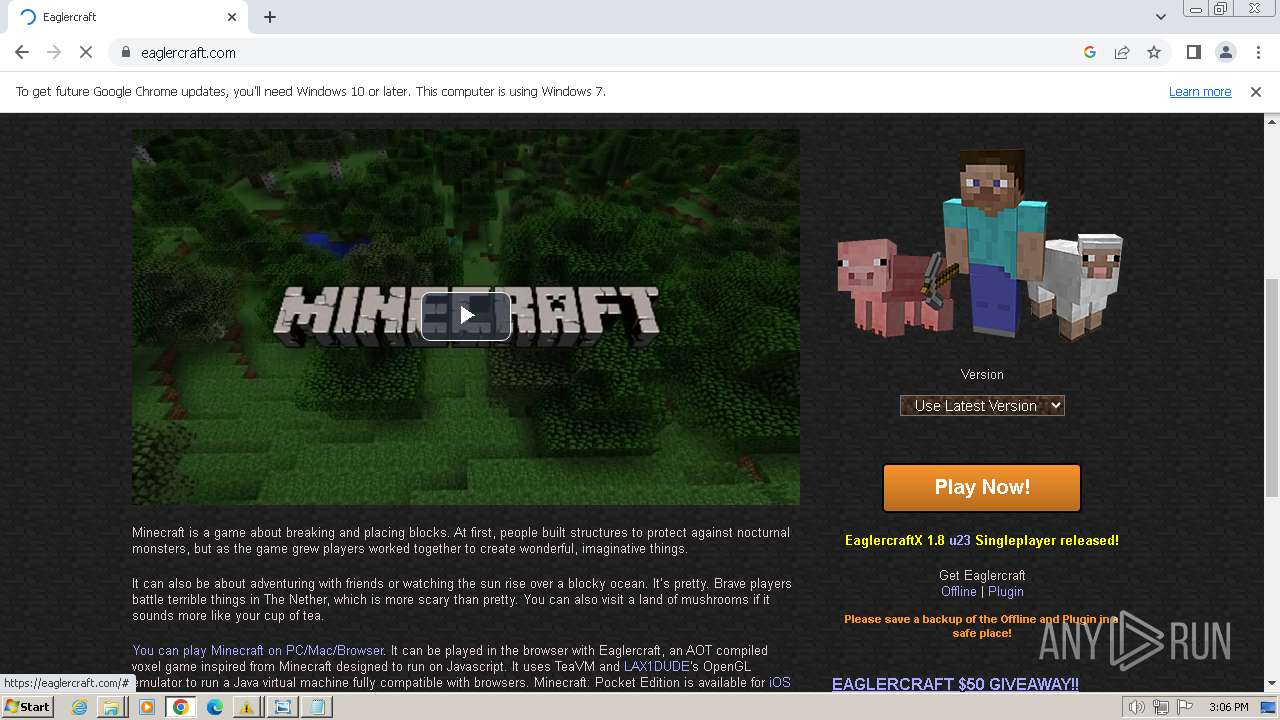
Task: Select the Chrome taskbar icon
Action: [181, 707]
